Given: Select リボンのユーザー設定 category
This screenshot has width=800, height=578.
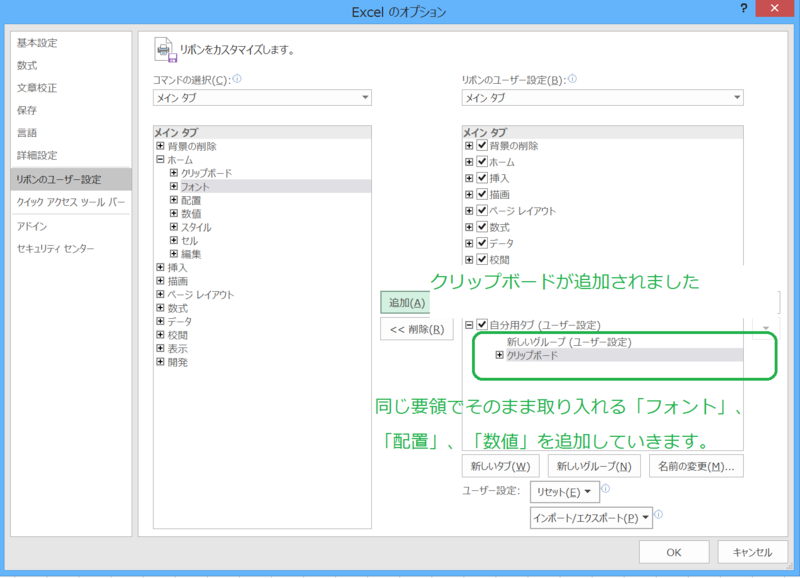Looking at the screenshot, I should (x=71, y=179).
